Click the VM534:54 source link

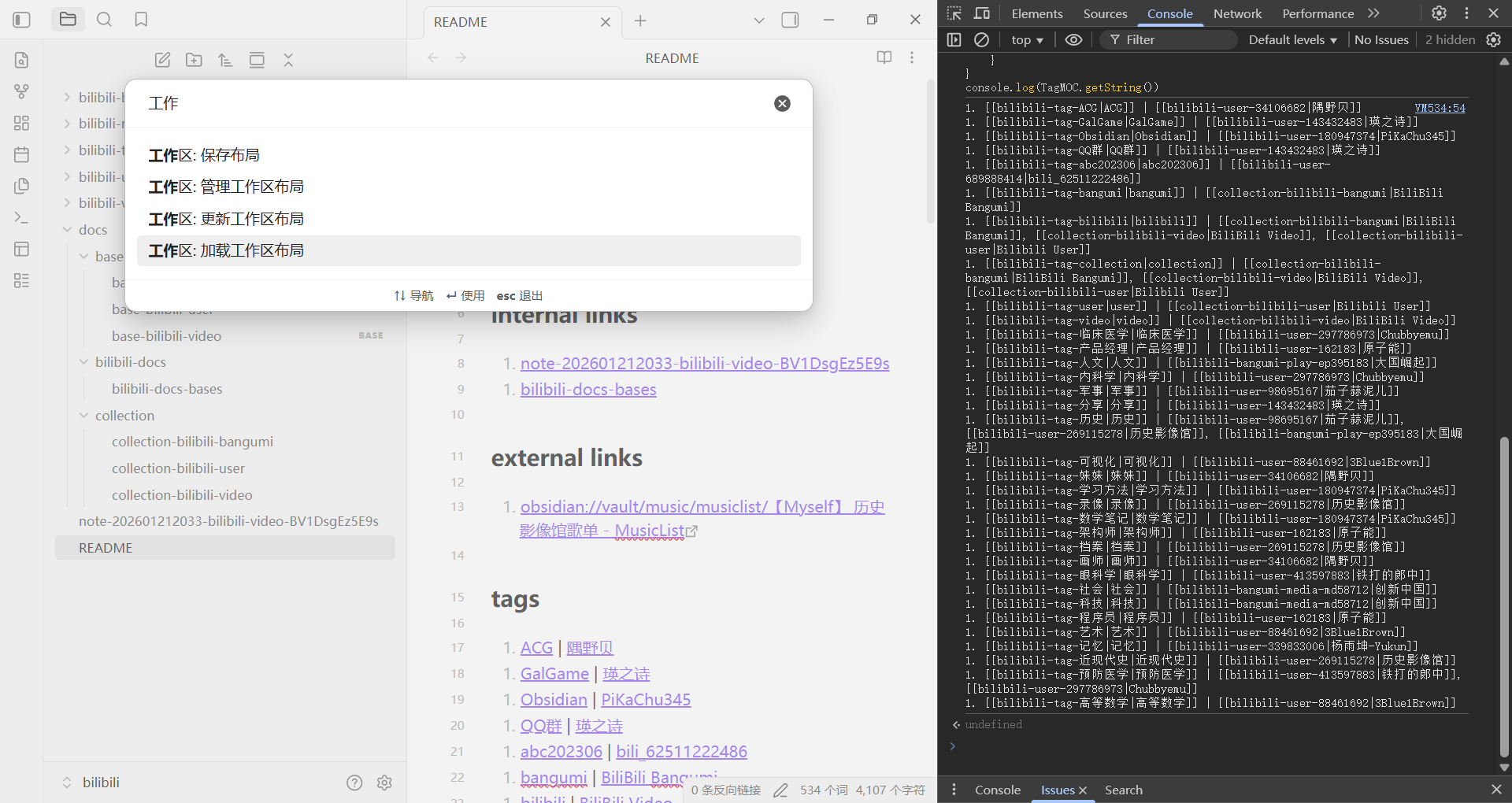pos(1440,108)
